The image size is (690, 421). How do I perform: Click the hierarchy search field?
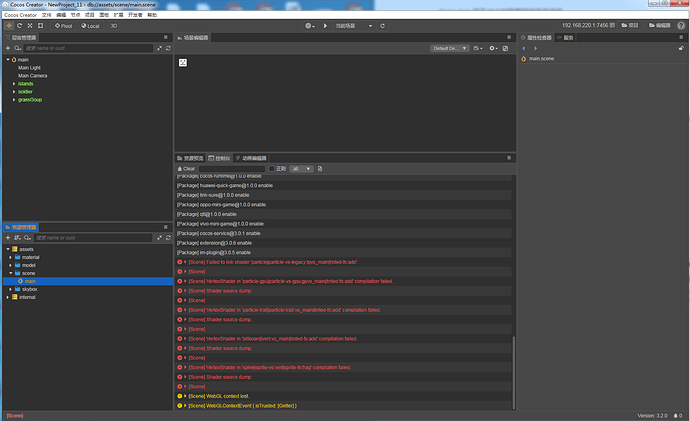88,48
